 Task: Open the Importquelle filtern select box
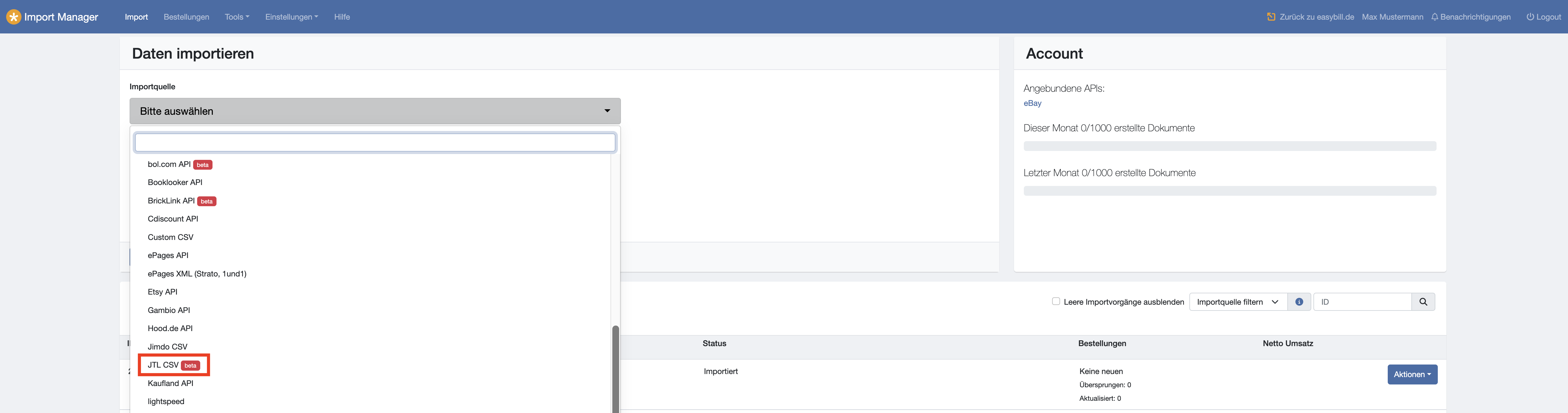pyautogui.click(x=1238, y=302)
